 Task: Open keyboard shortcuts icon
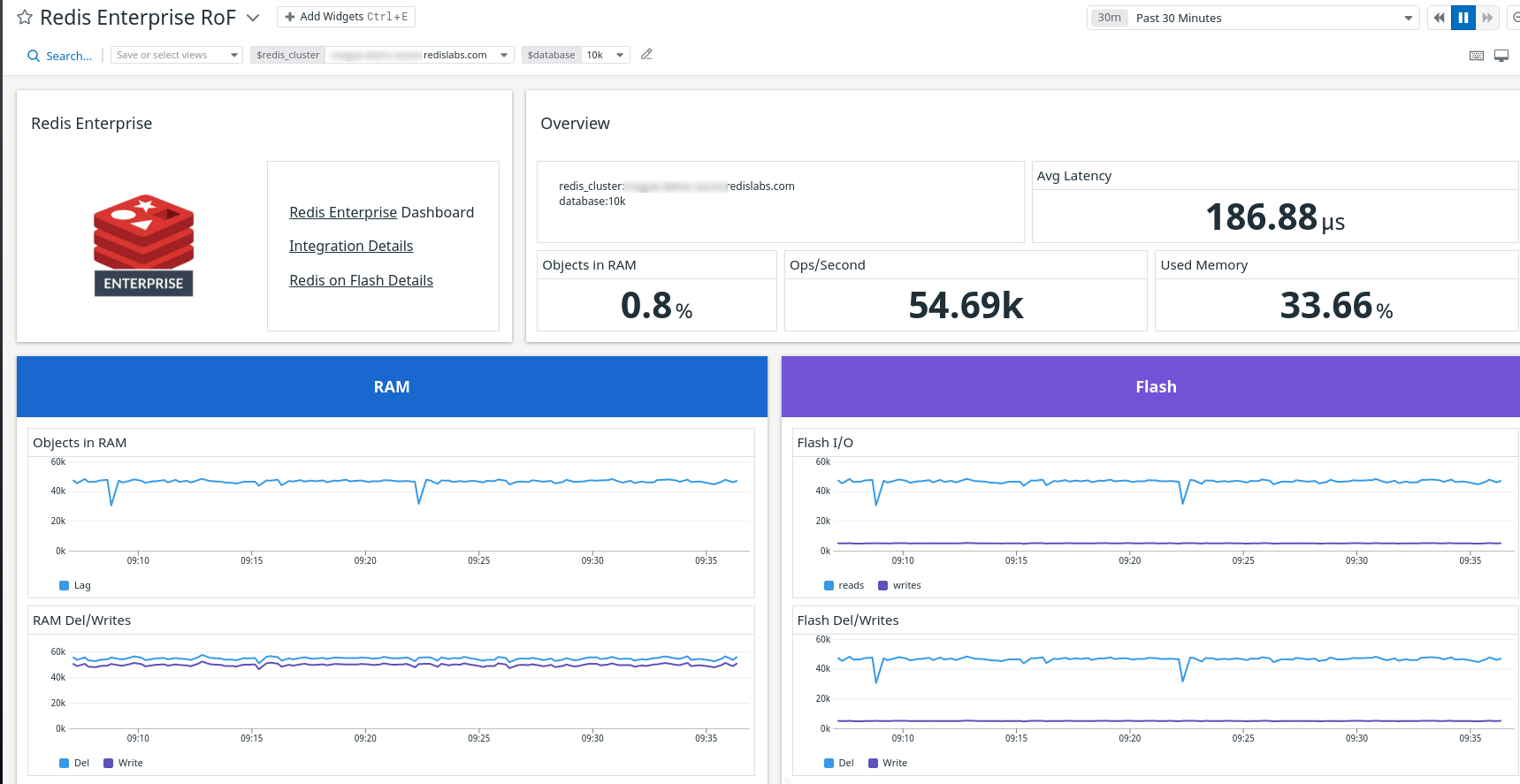1477,56
